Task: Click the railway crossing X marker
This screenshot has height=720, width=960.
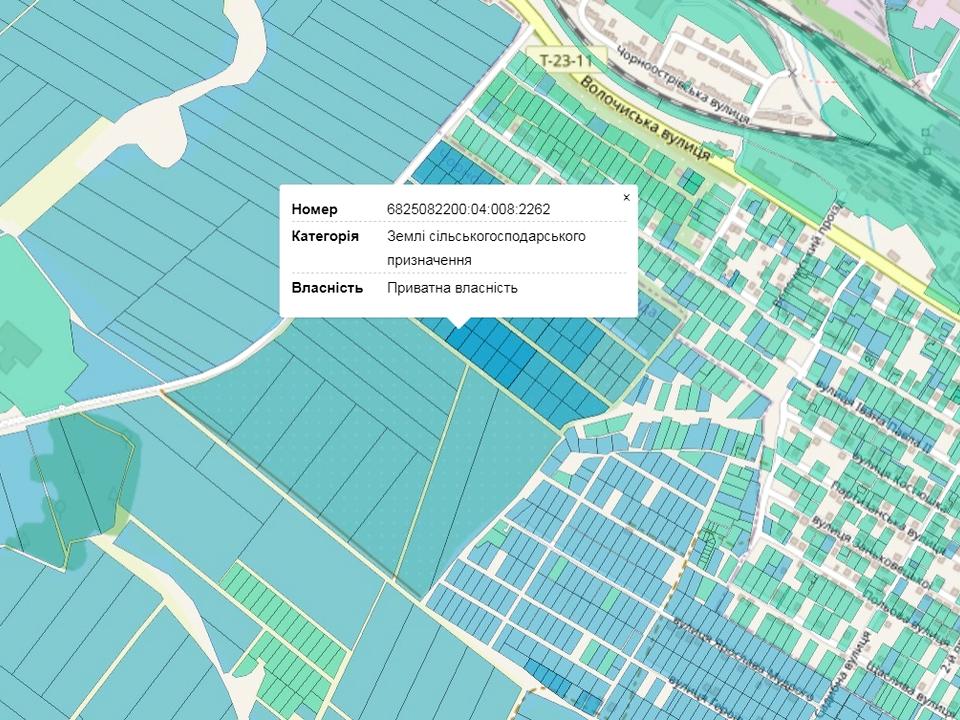Action: [x=792, y=72]
